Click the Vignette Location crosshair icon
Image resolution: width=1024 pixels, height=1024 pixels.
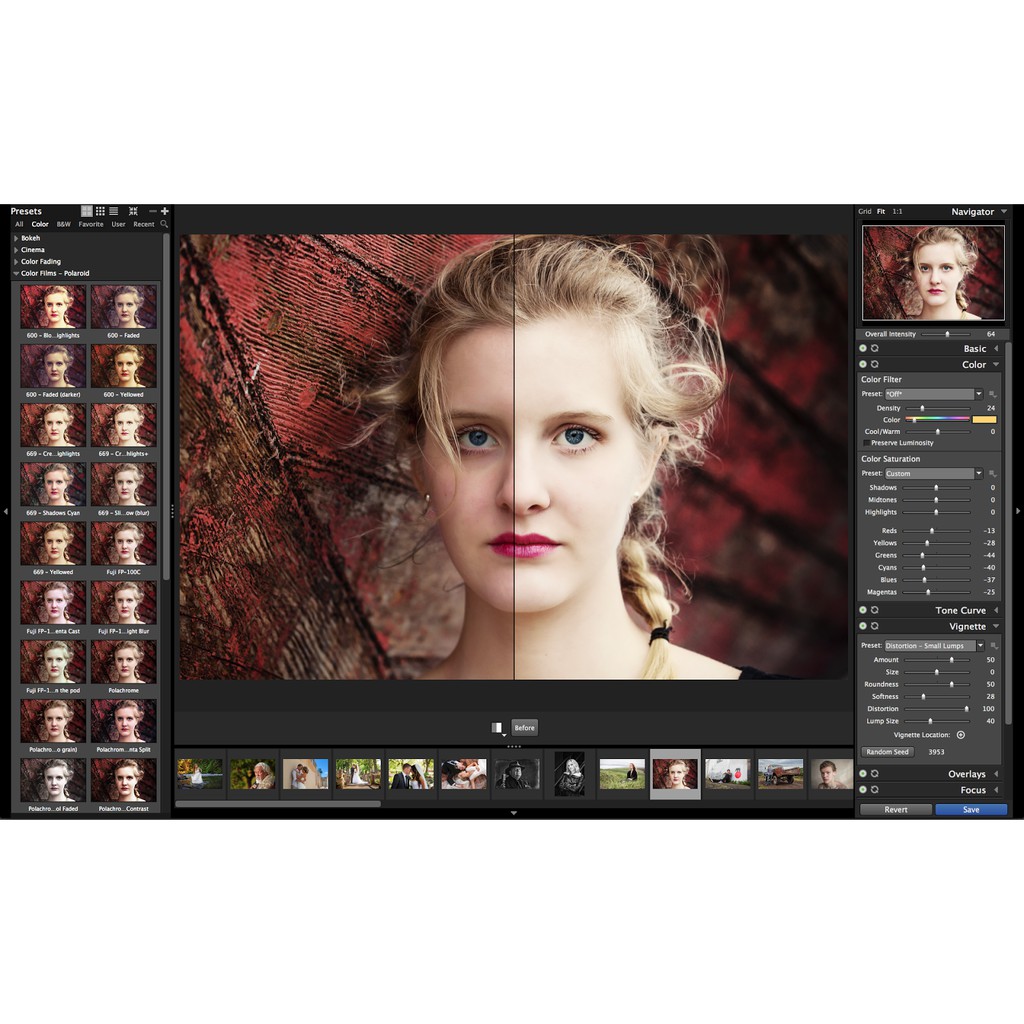(x=961, y=735)
